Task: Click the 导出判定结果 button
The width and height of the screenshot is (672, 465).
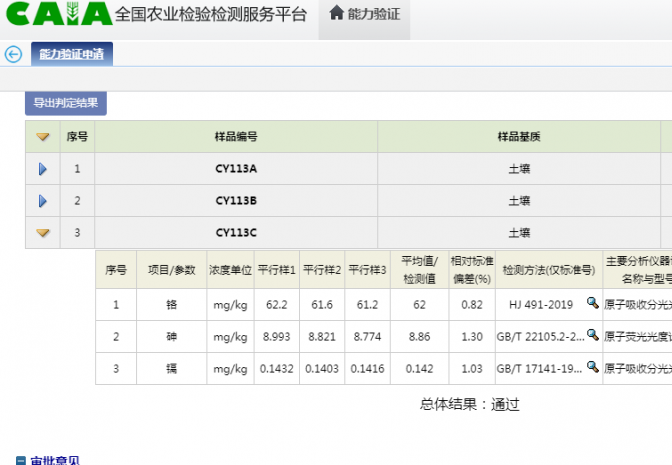Action: point(66,103)
